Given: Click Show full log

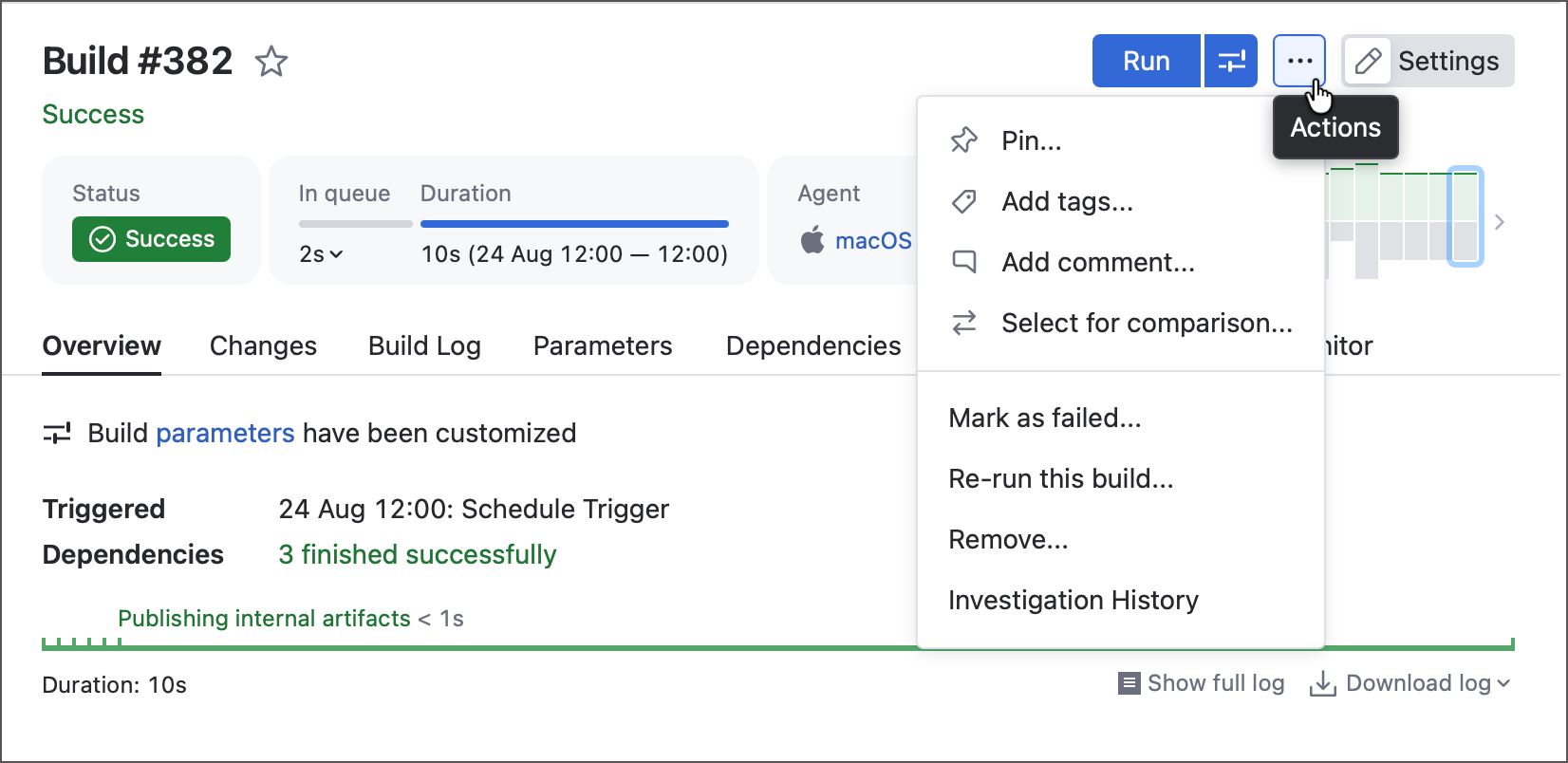Looking at the screenshot, I should point(1201,683).
